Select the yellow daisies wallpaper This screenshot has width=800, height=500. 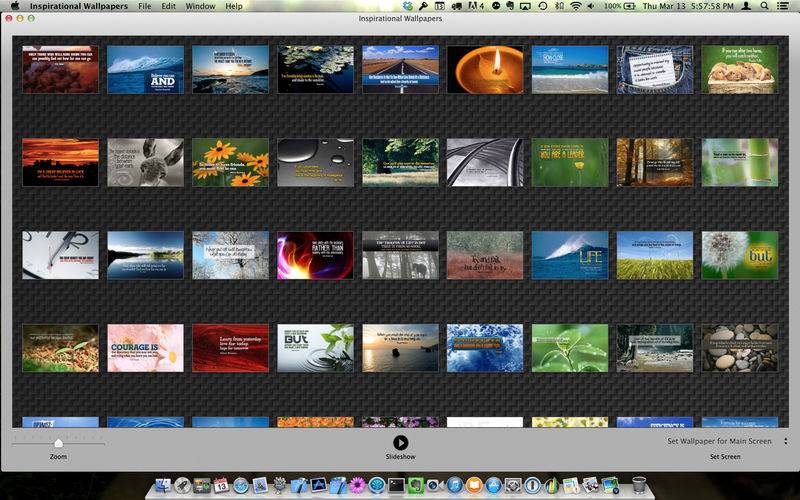click(x=230, y=162)
